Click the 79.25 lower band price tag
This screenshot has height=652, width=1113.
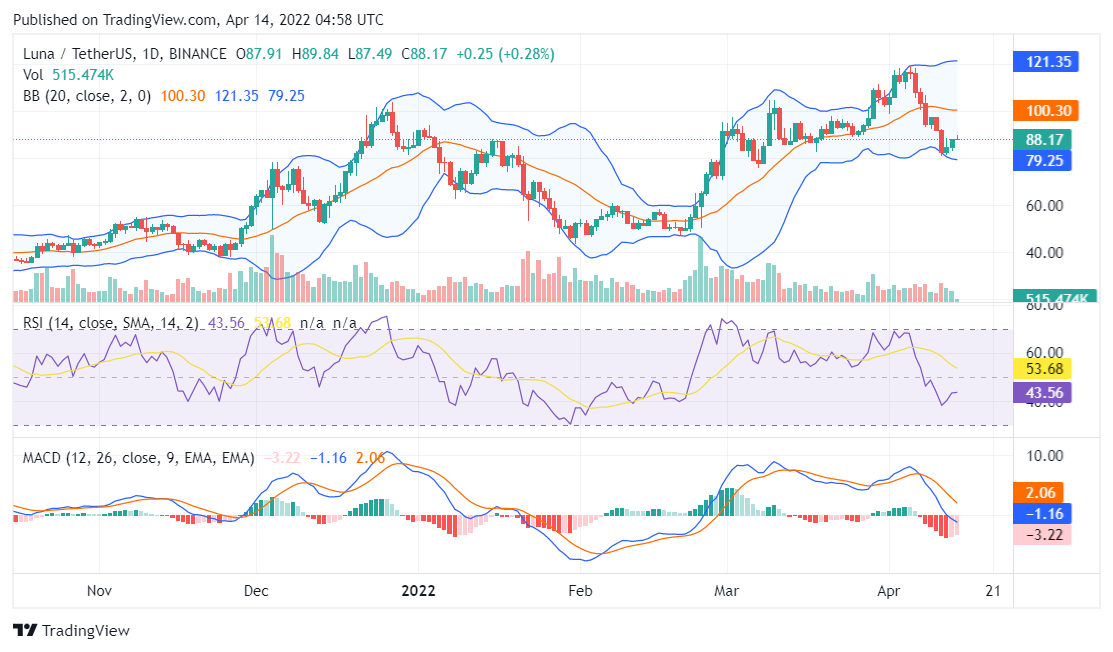click(1043, 160)
